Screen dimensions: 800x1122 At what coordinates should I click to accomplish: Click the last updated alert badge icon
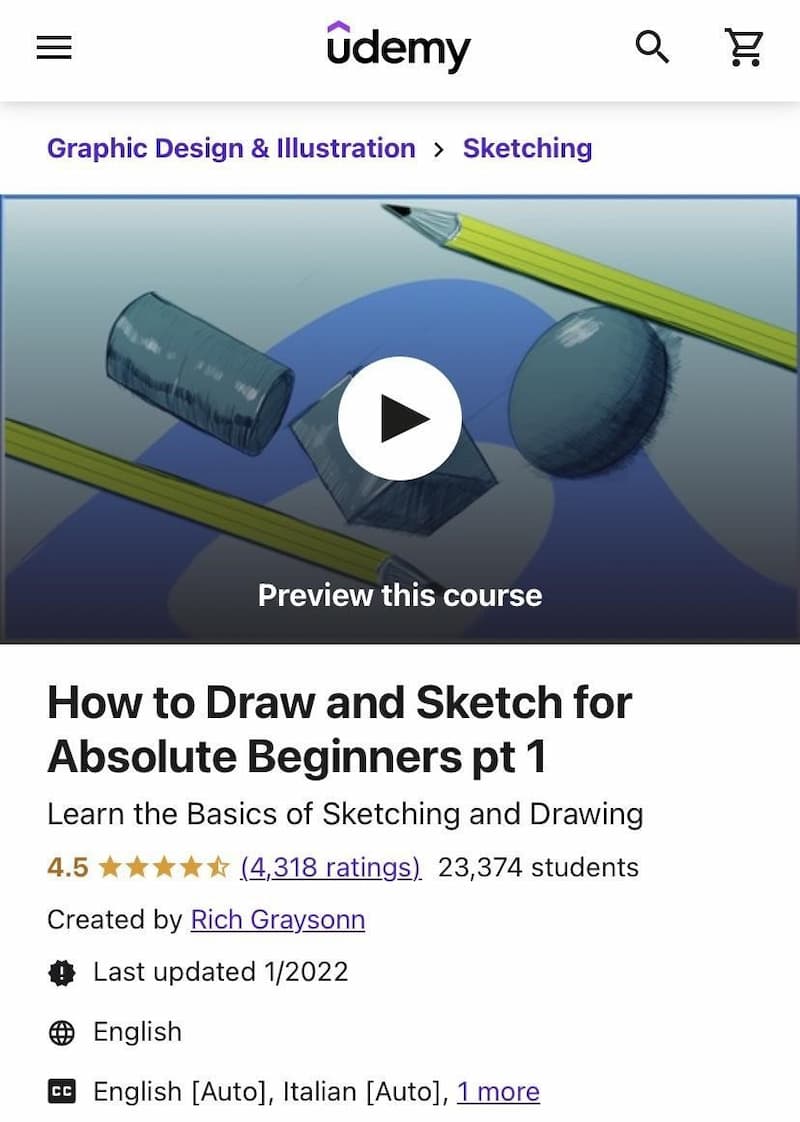coord(62,972)
